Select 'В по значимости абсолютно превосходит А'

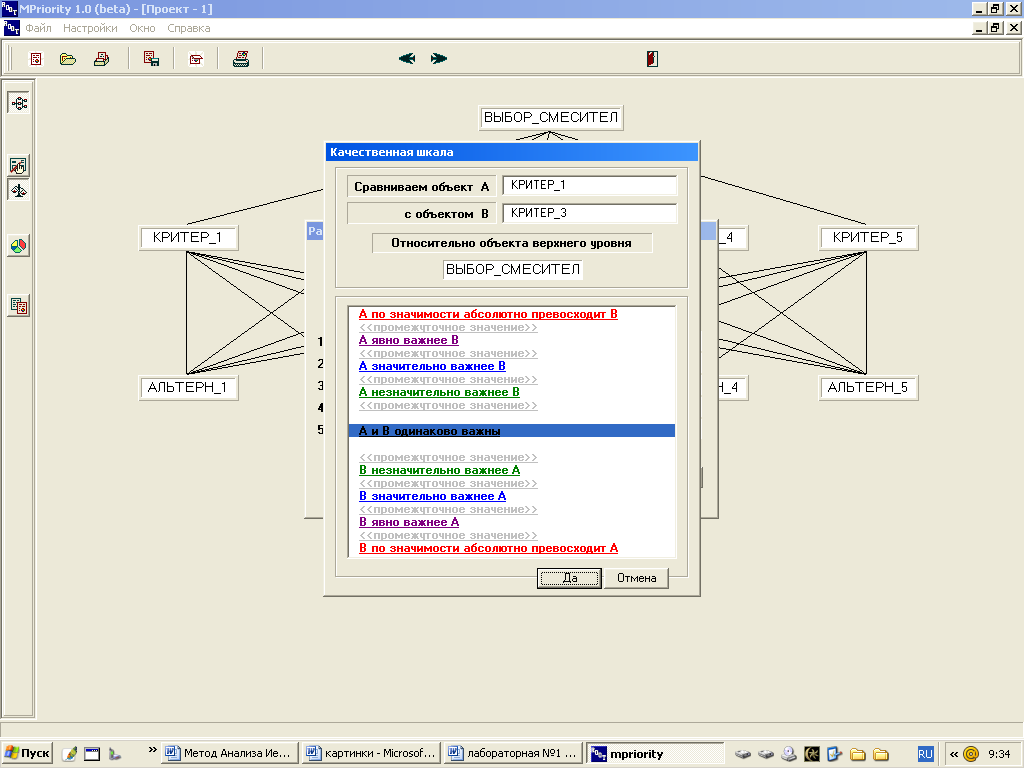point(488,549)
